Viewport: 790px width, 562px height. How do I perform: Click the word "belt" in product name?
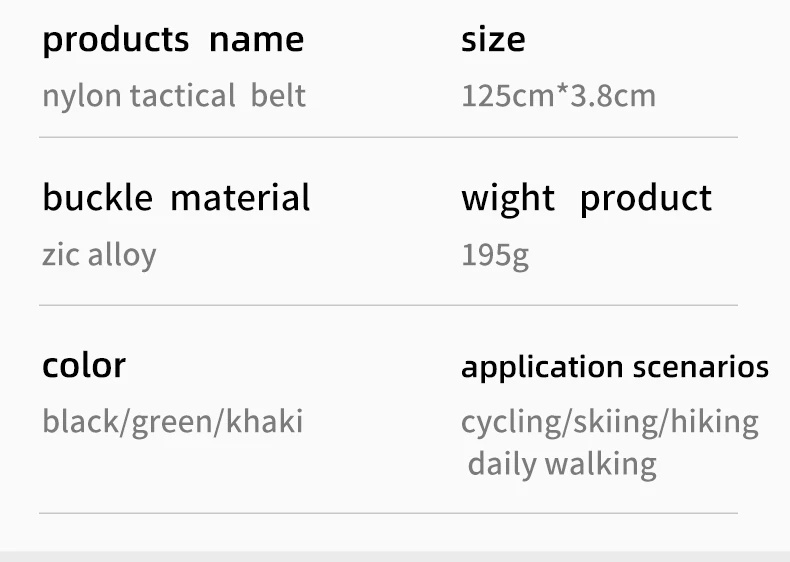point(278,97)
